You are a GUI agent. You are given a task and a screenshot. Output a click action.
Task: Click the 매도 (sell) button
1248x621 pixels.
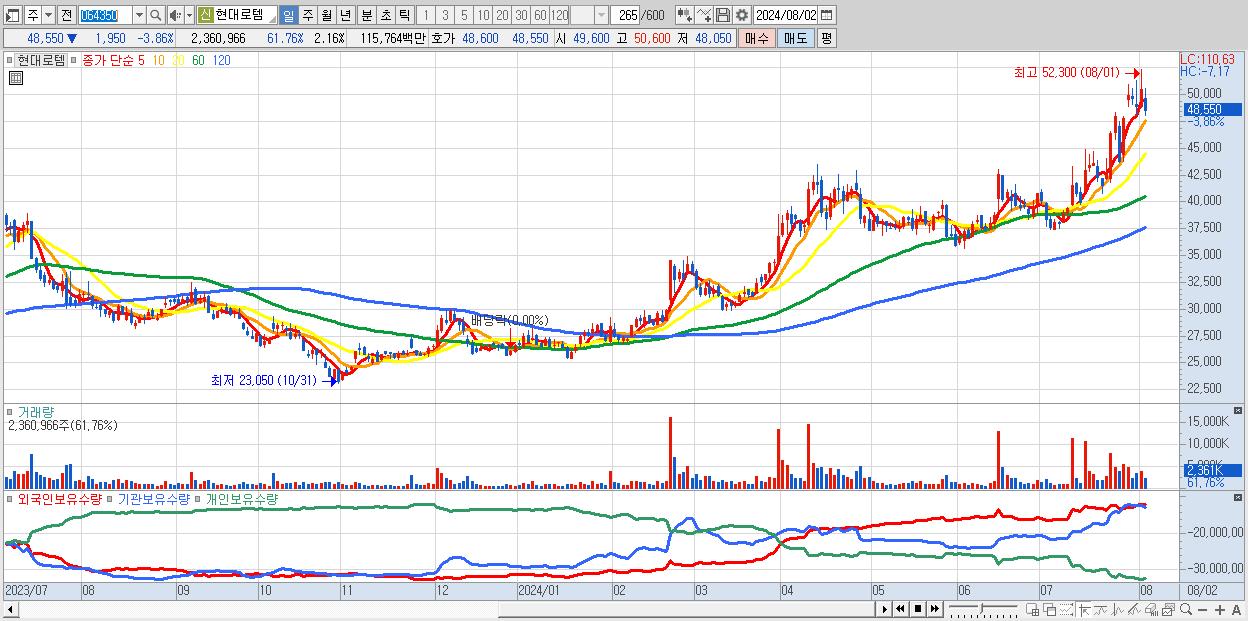[x=796, y=38]
